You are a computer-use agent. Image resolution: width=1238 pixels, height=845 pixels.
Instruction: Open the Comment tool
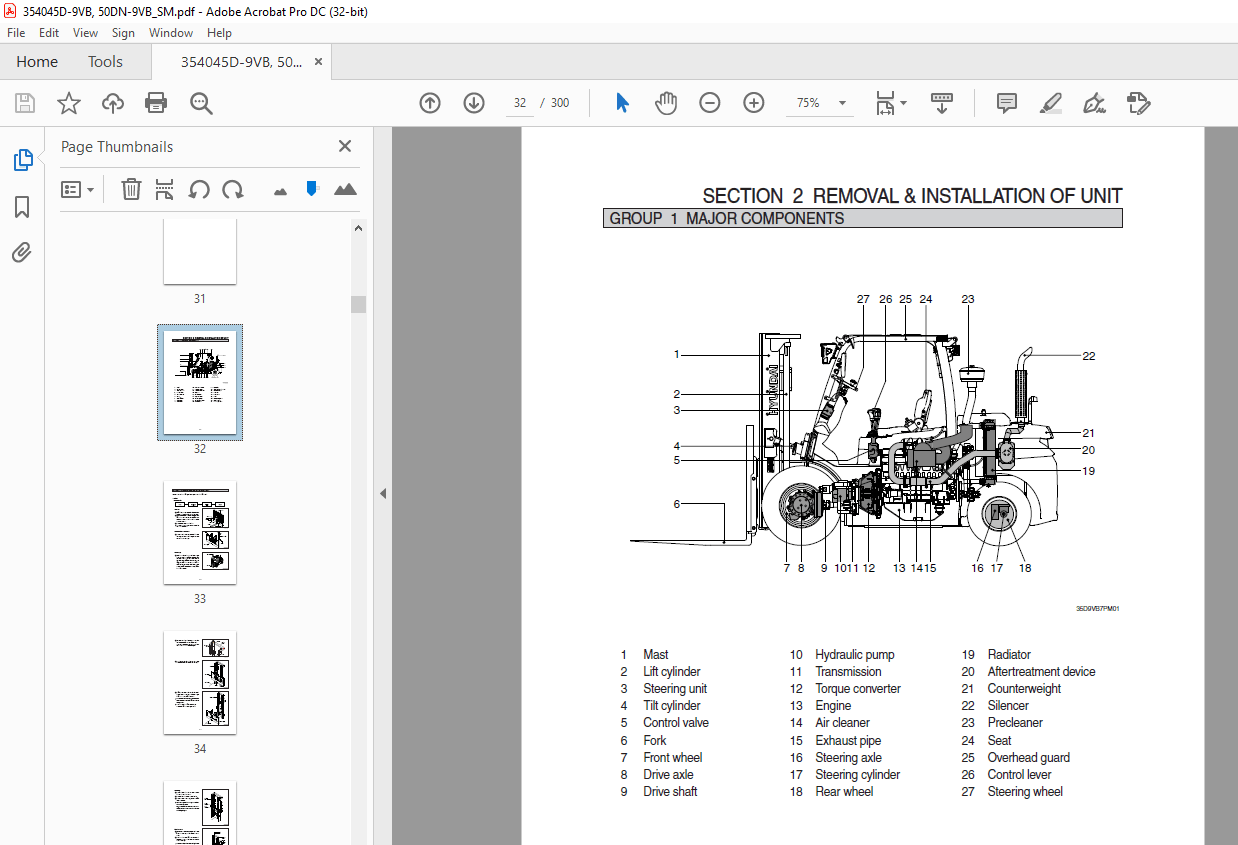(1006, 102)
